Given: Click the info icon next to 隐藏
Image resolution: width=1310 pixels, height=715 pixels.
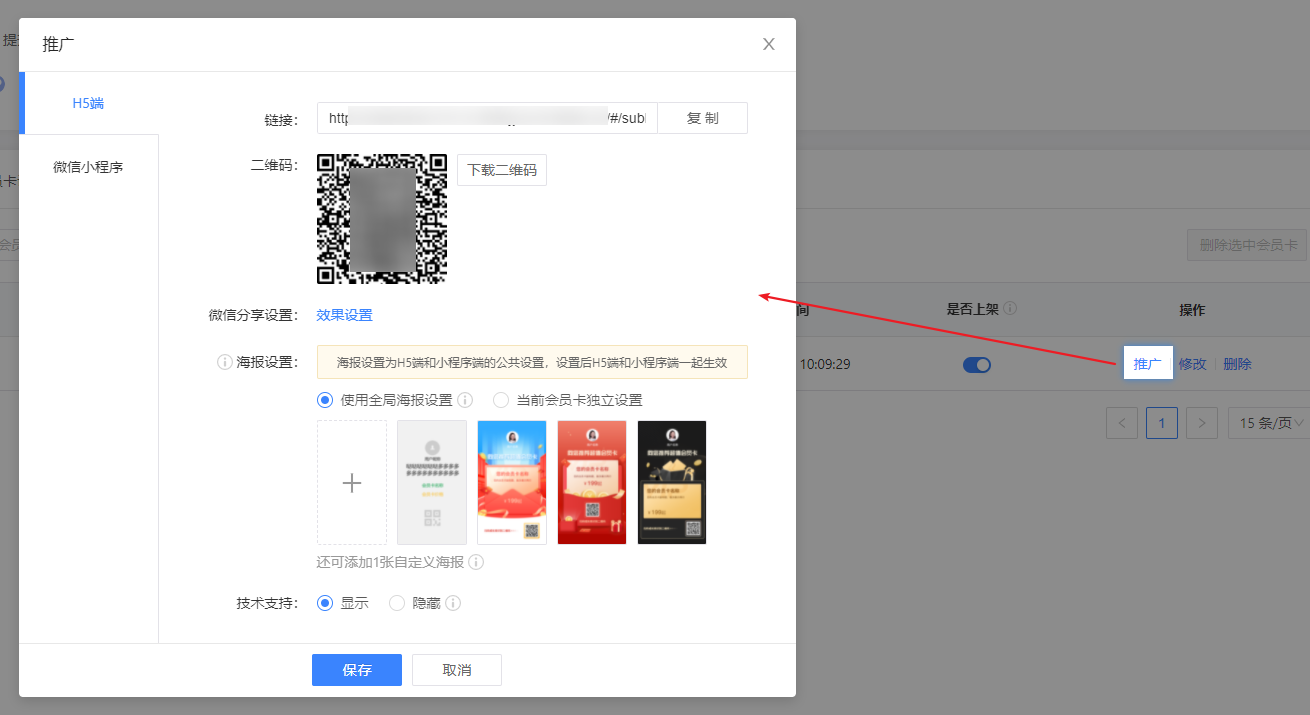Looking at the screenshot, I should click(x=453, y=603).
